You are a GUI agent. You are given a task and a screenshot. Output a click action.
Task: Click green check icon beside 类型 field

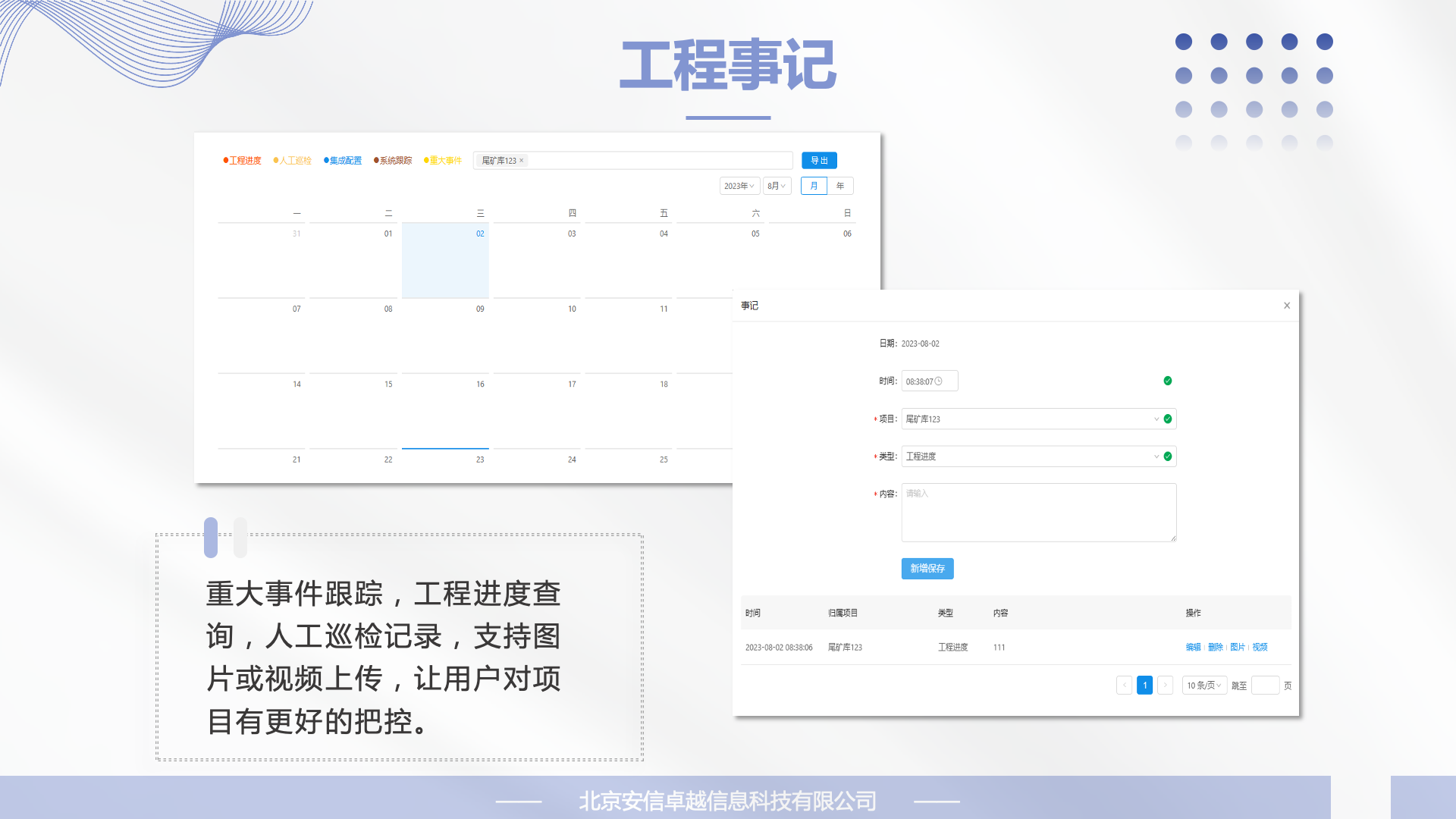[x=1168, y=457]
